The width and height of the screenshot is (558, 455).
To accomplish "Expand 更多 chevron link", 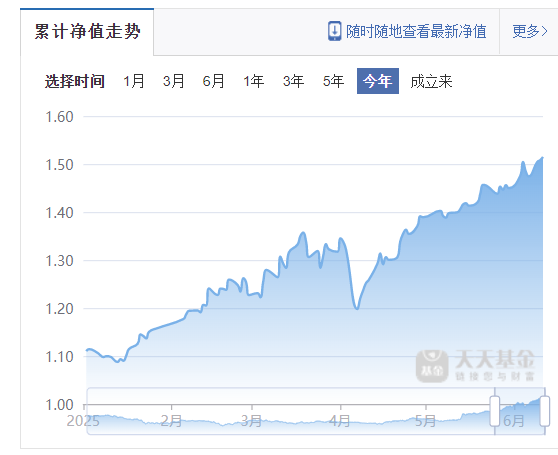I will pyautogui.click(x=530, y=31).
